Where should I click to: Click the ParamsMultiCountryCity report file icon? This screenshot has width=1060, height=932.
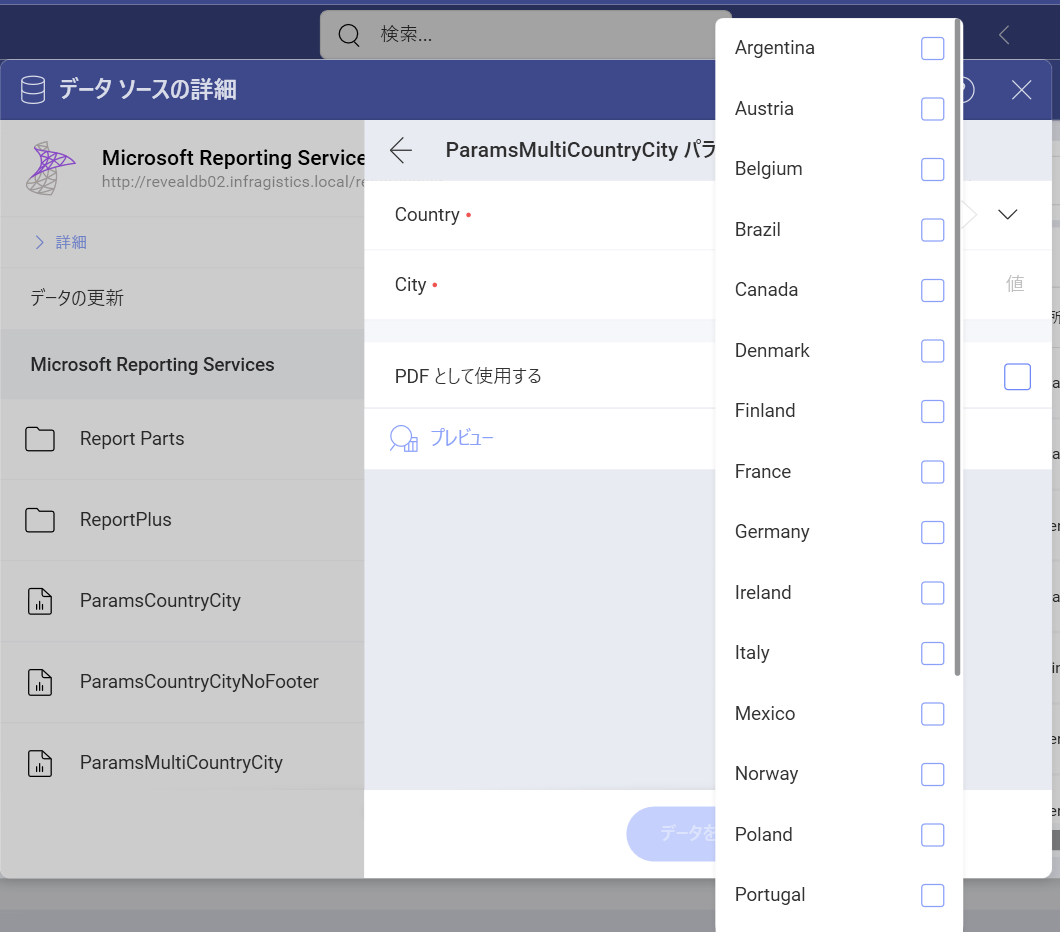(40, 763)
